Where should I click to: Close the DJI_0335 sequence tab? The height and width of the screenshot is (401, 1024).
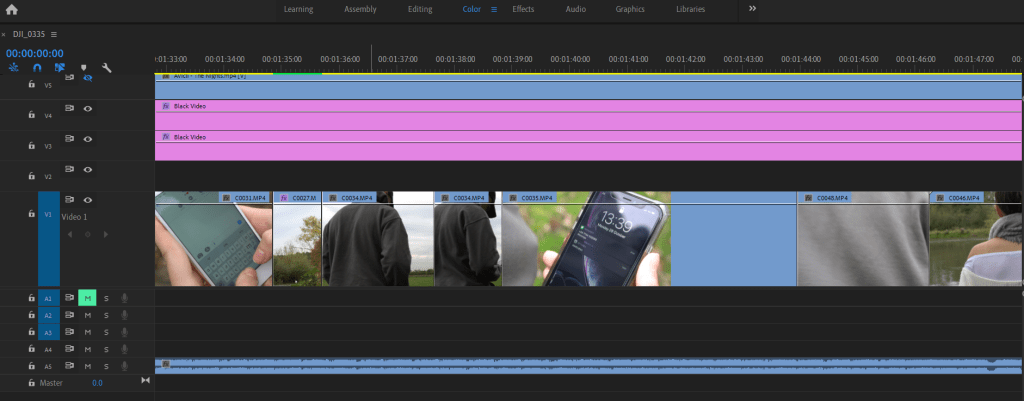click(3, 35)
